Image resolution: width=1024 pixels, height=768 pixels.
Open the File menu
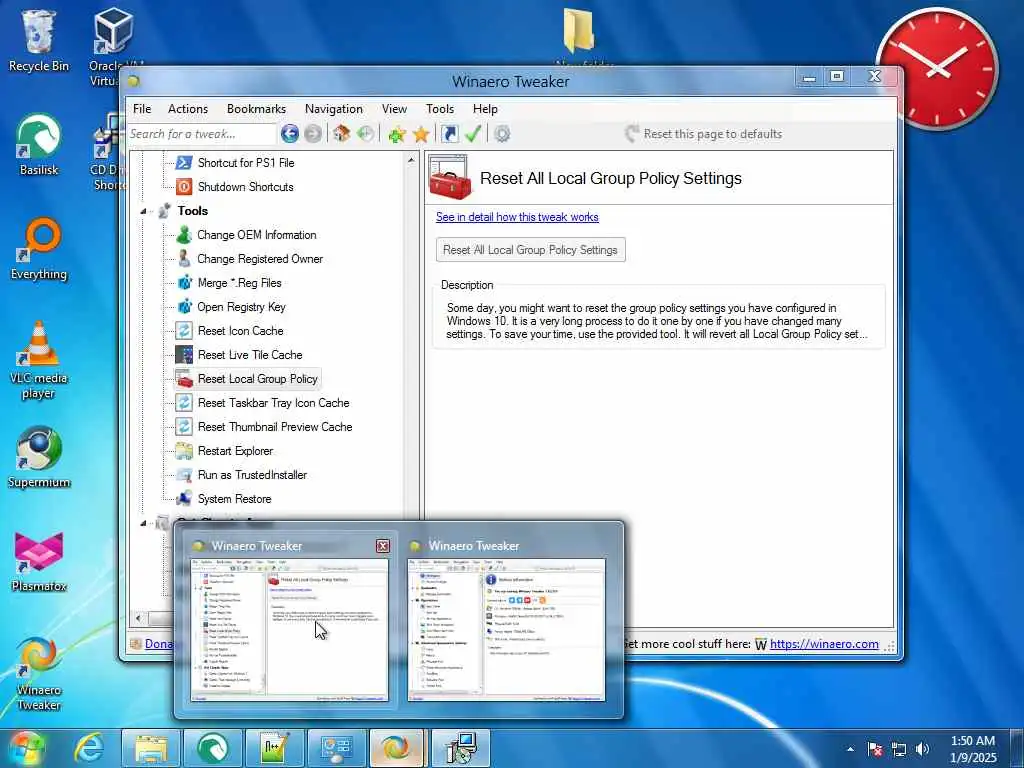click(x=142, y=109)
